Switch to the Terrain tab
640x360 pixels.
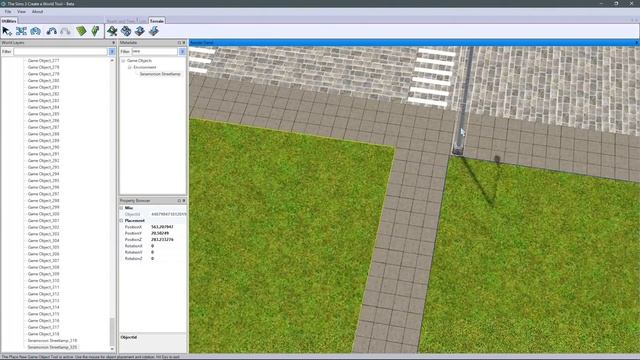pyautogui.click(x=157, y=21)
